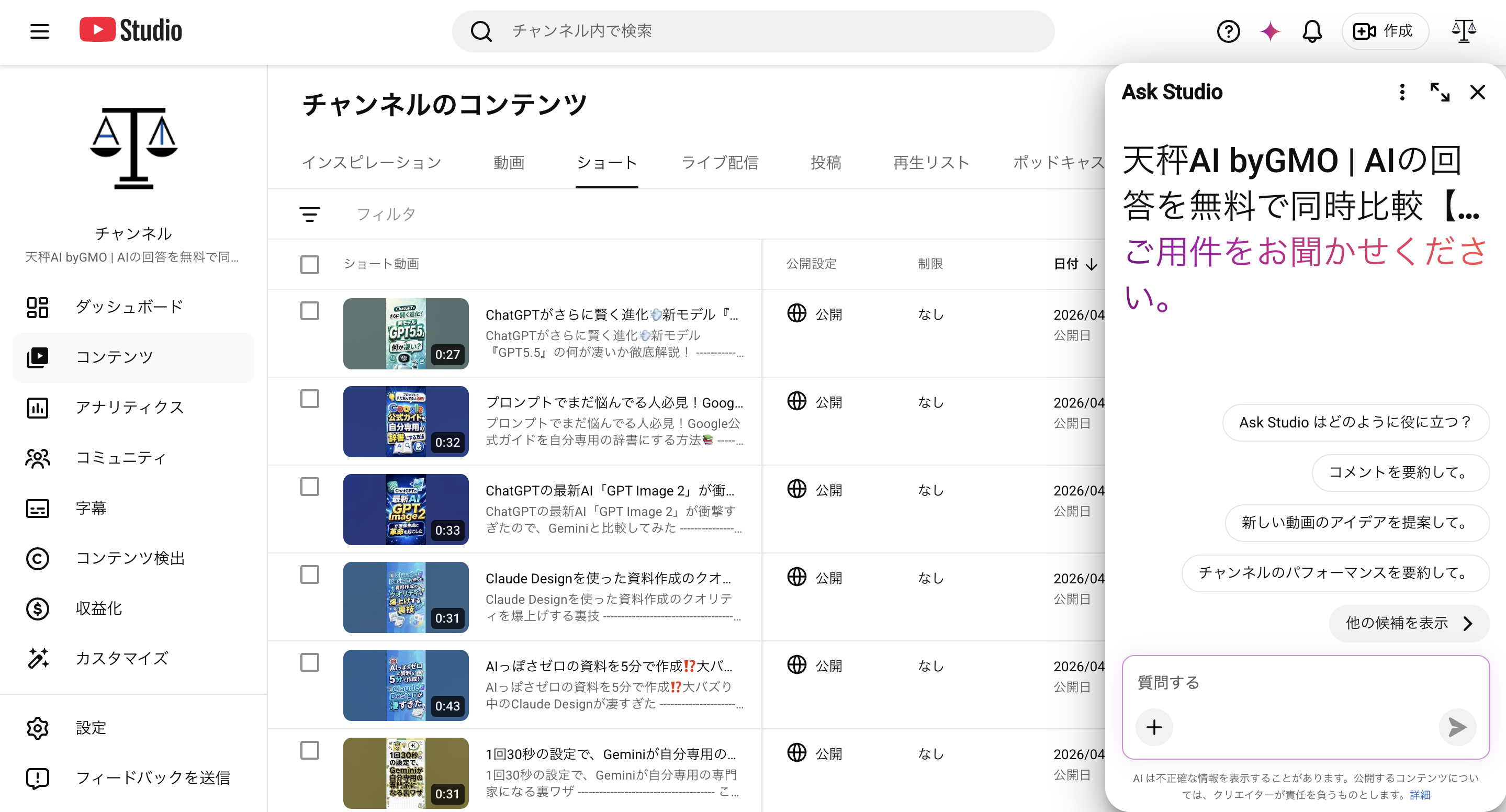Show other suggestions (他の候補を表示)
This screenshot has height=812, width=1506.
[1409, 623]
